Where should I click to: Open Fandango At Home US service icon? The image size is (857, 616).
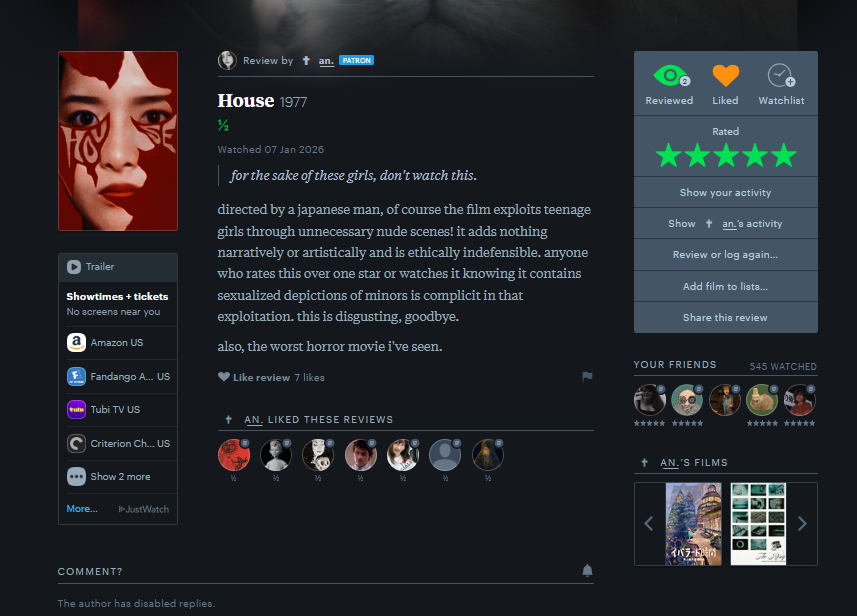pos(77,377)
